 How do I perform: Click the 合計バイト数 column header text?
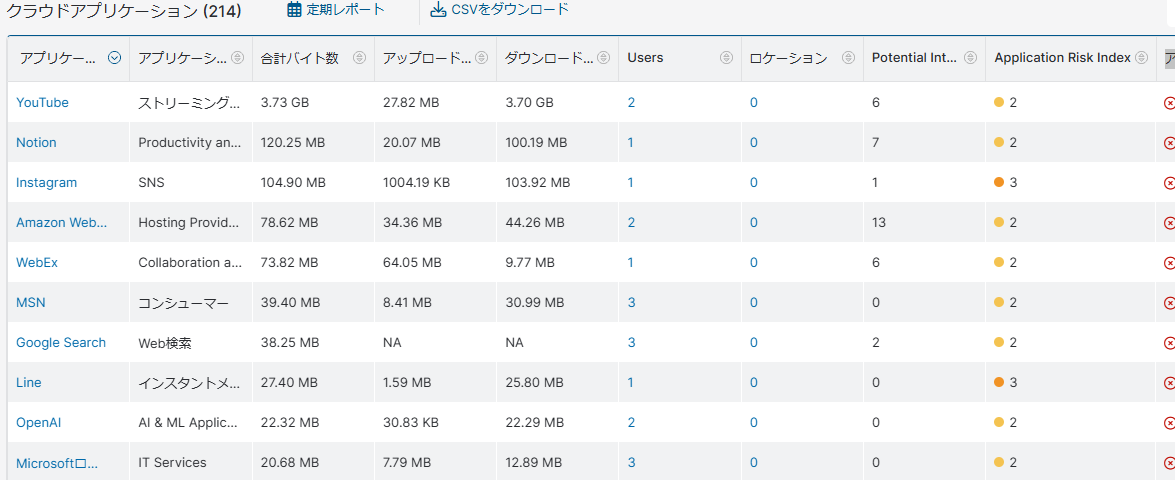coord(300,58)
